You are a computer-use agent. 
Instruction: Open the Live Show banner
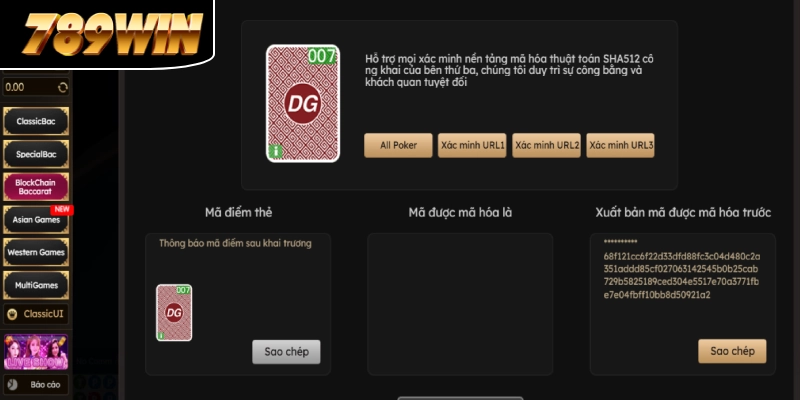click(x=36, y=352)
